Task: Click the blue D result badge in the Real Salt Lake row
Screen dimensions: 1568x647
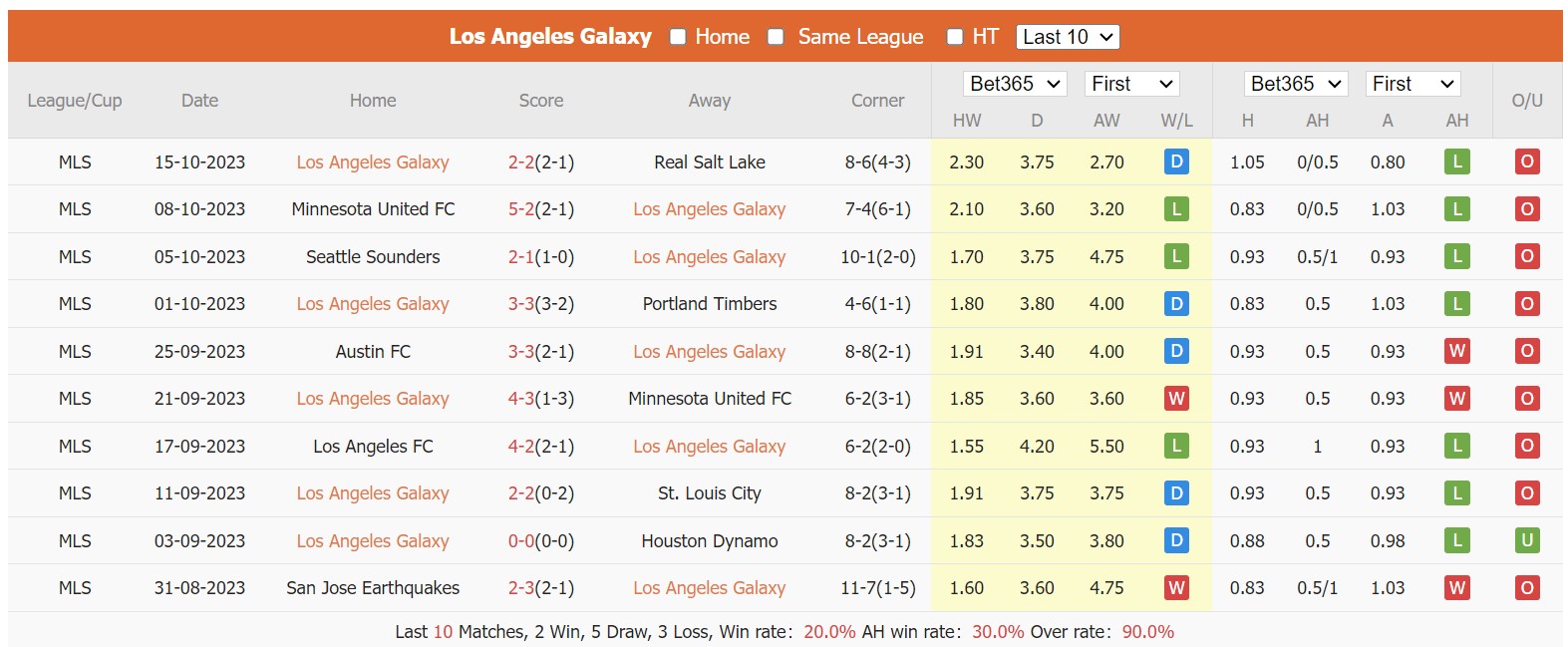Action: pos(1176,162)
